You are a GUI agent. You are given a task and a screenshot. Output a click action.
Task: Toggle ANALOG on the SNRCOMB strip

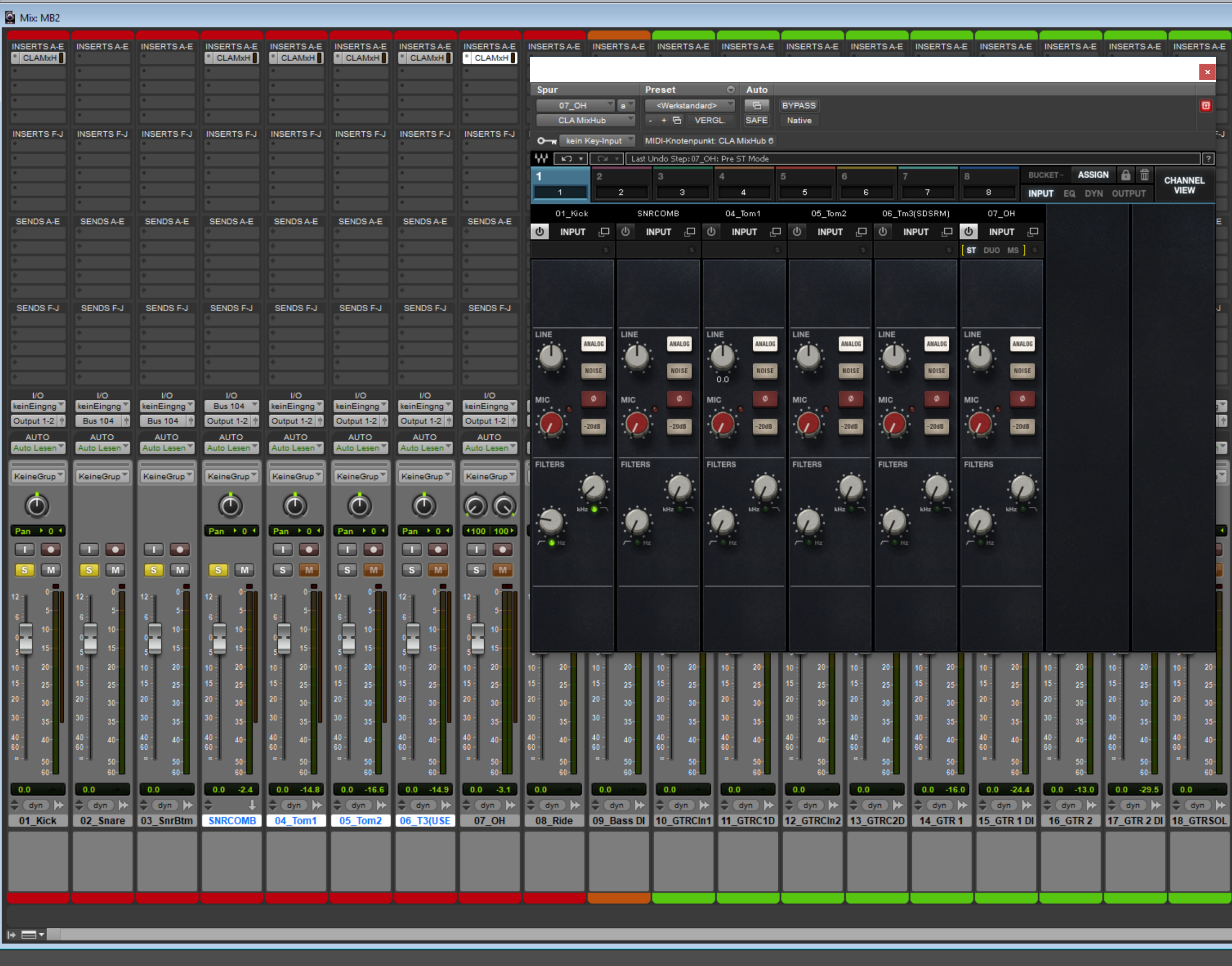pyautogui.click(x=679, y=344)
